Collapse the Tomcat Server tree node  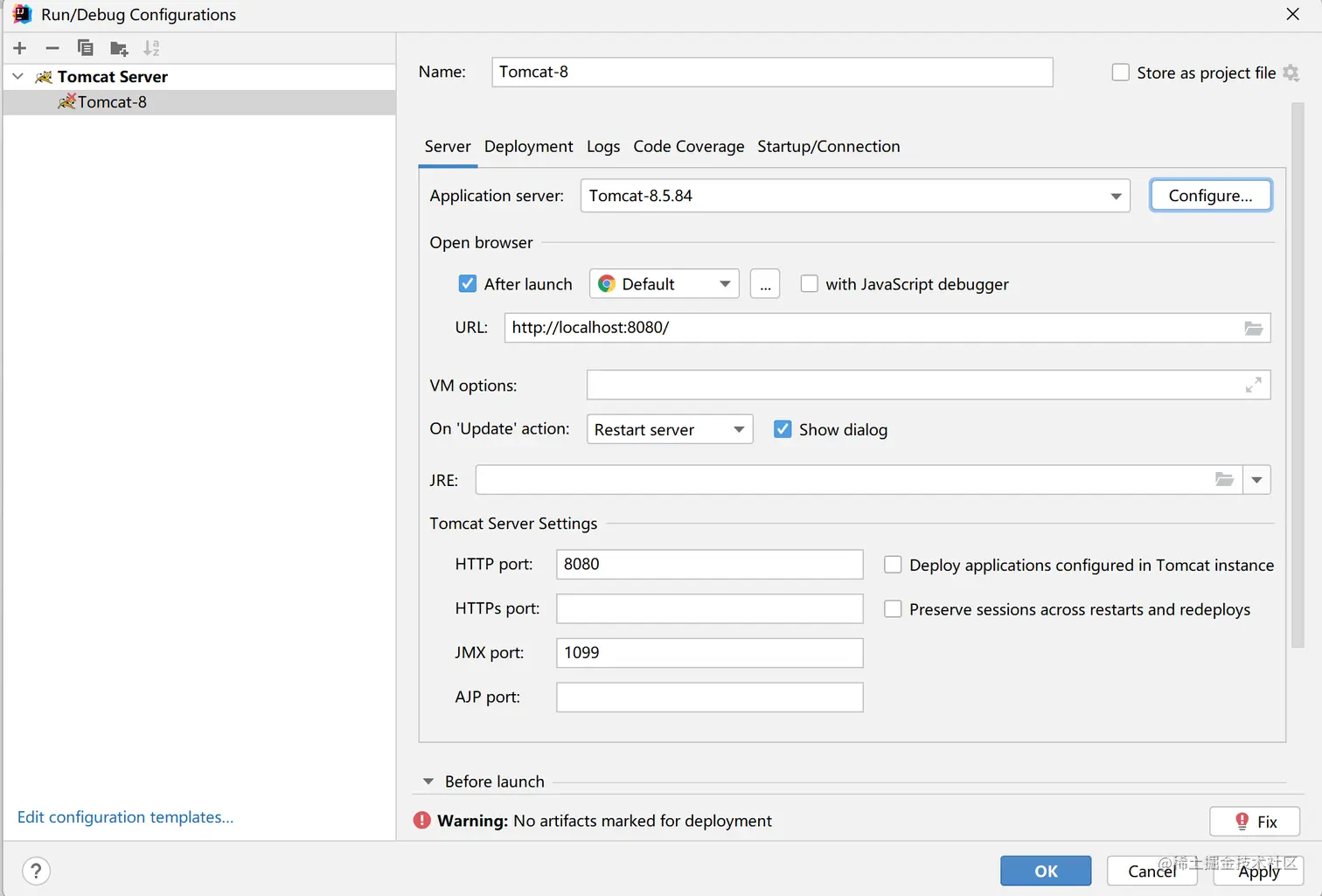tap(17, 77)
